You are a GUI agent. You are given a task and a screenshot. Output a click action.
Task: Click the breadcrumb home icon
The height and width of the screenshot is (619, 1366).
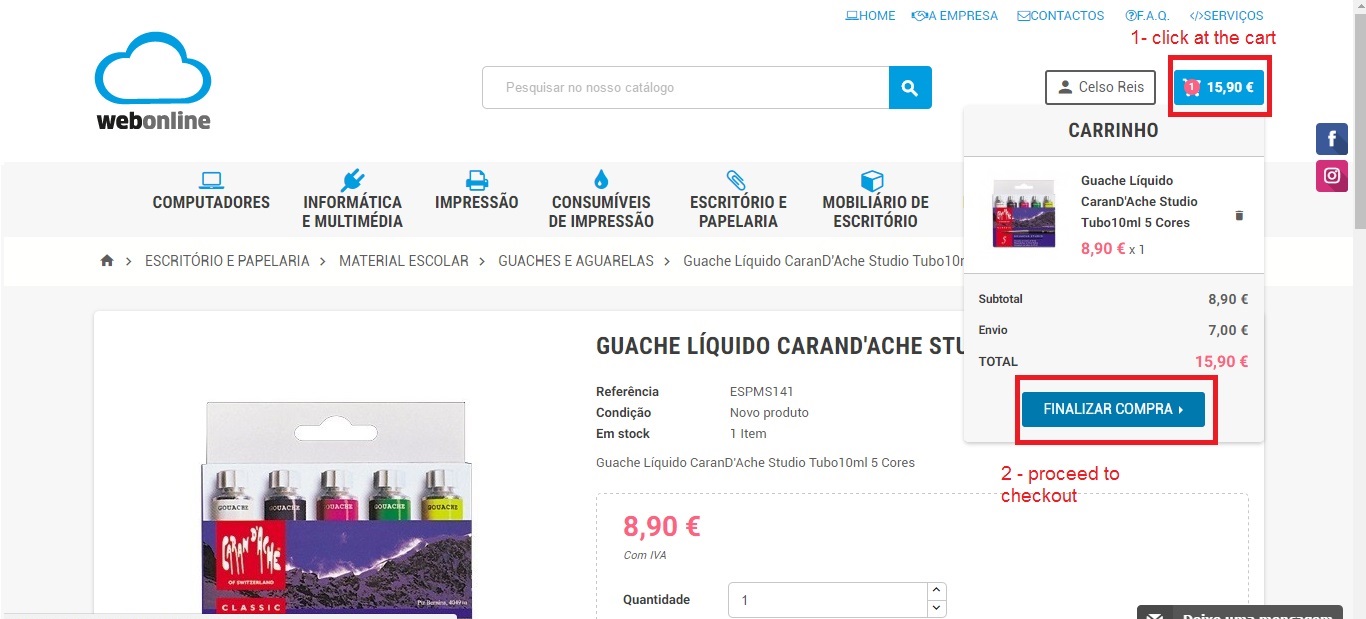coord(107,261)
